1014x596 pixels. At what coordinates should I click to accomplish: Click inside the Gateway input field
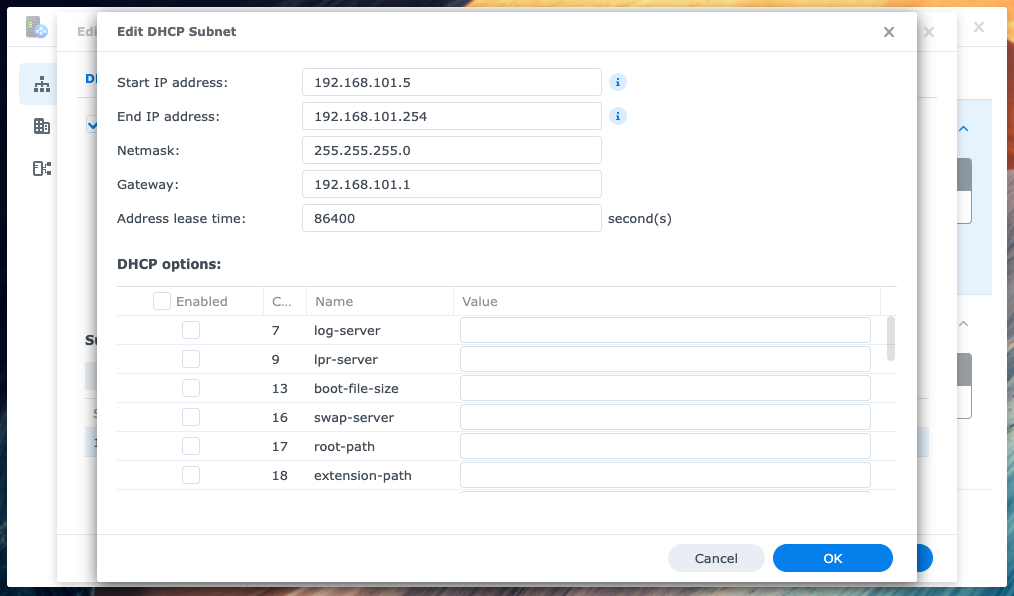click(451, 184)
